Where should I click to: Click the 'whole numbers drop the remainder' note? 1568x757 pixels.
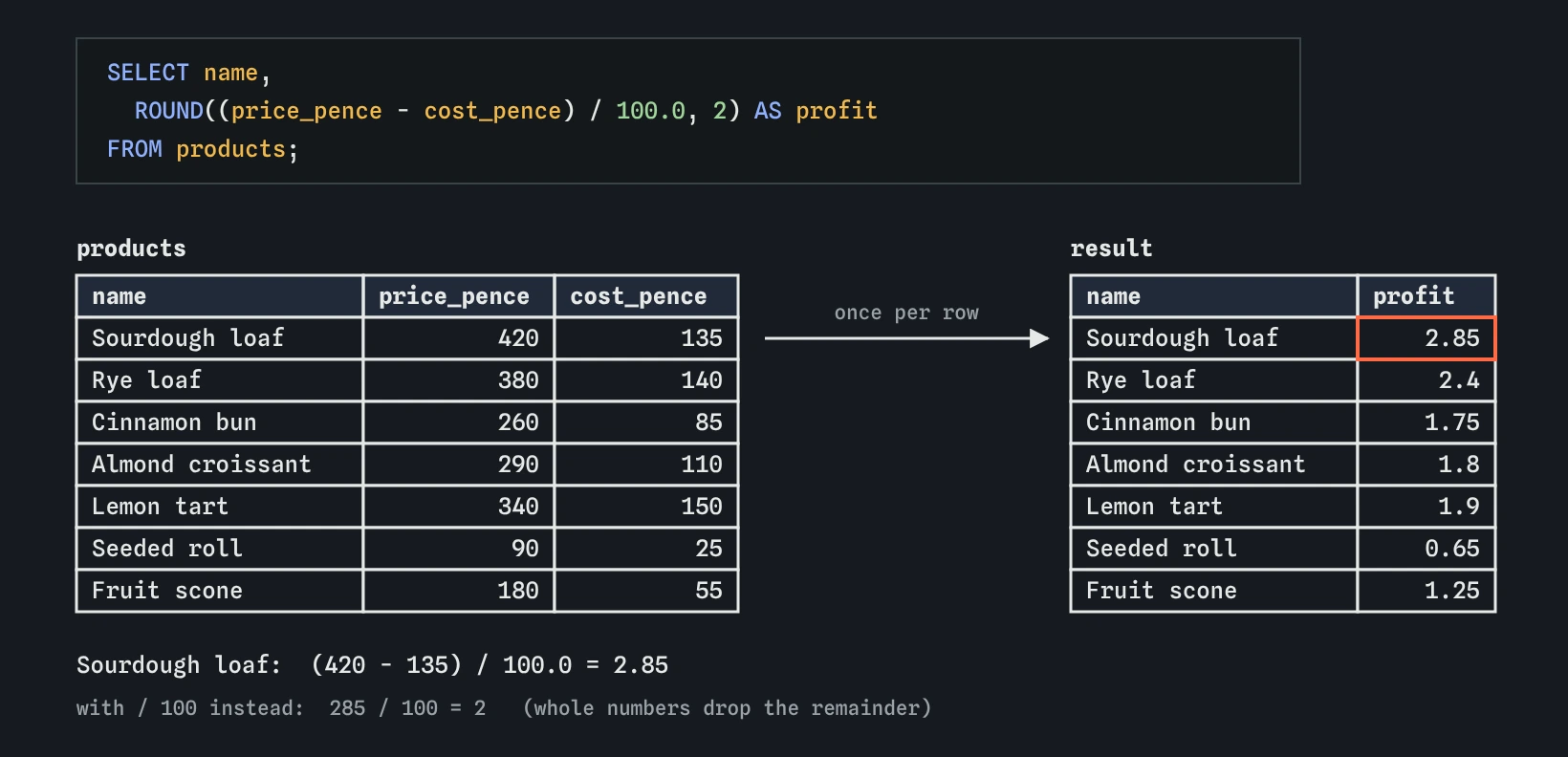727,708
